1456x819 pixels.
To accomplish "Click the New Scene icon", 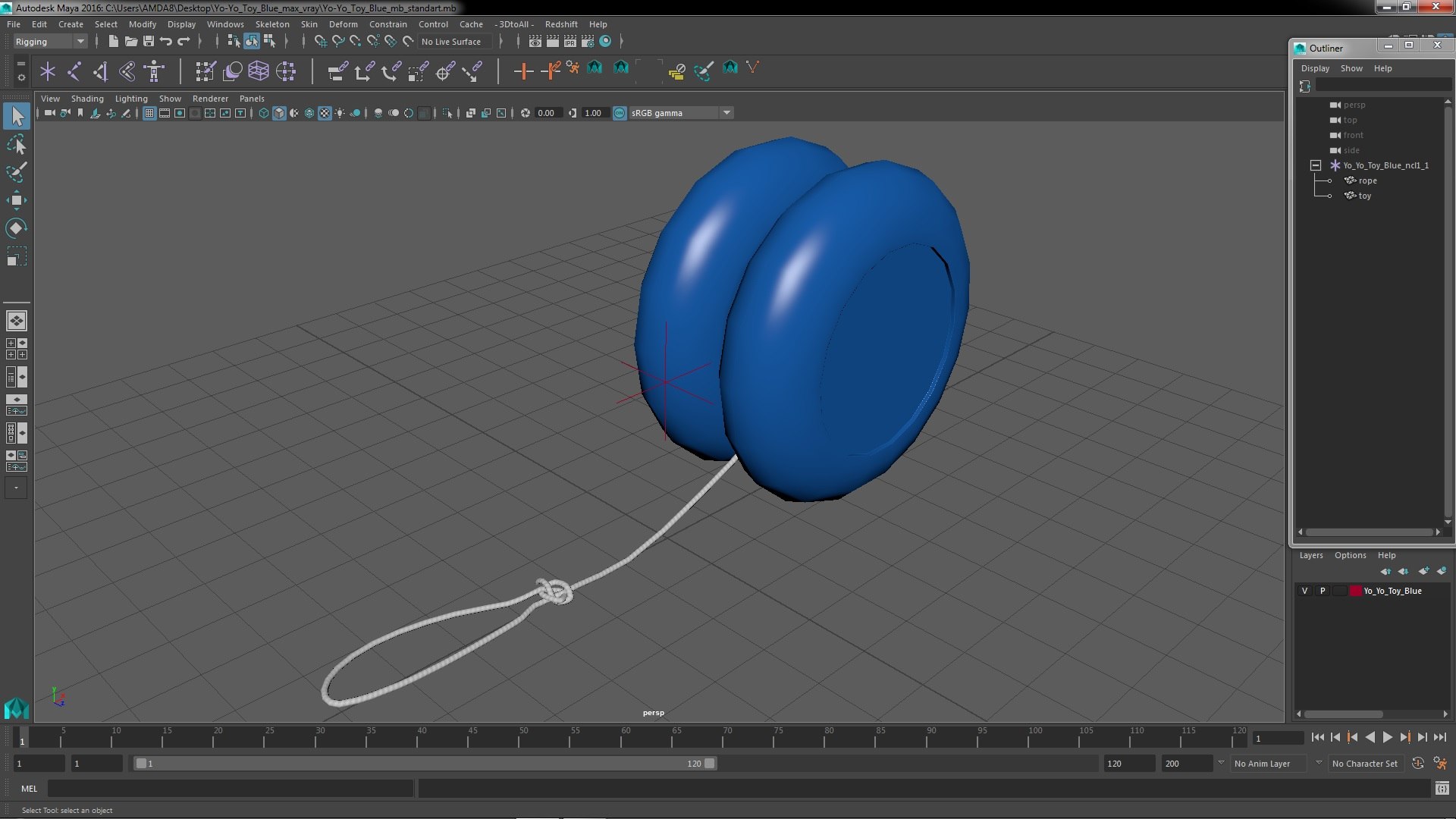I will [114, 42].
